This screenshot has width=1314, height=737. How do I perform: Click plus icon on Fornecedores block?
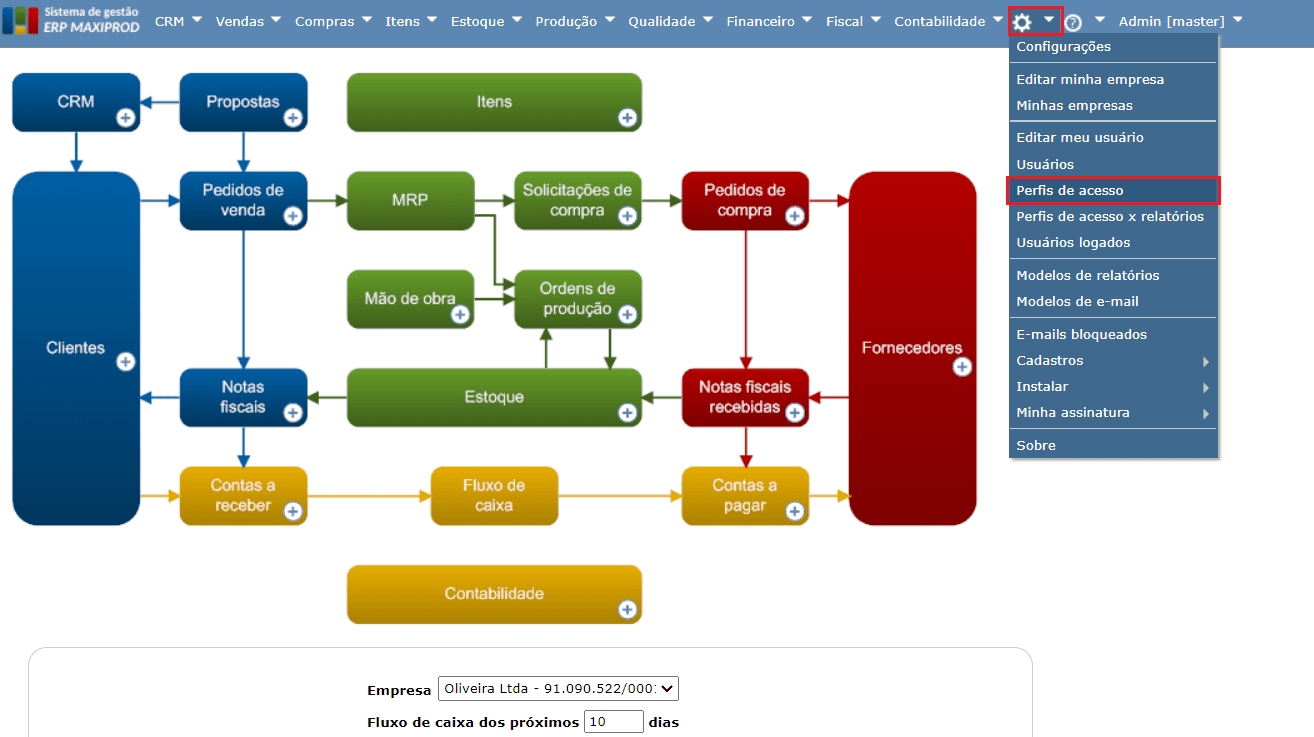pos(962,367)
